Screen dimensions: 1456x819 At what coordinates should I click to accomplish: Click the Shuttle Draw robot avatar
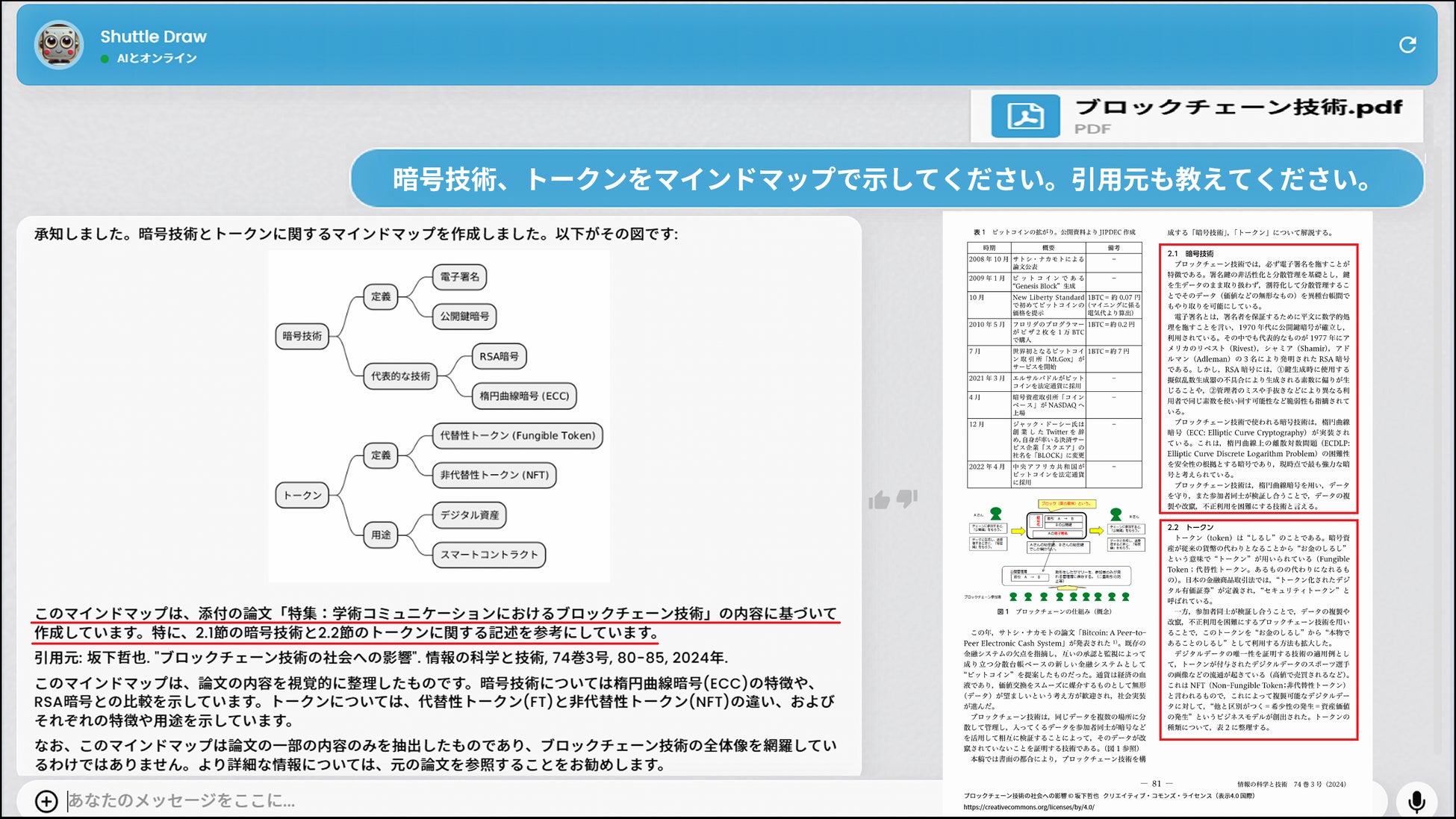pyautogui.click(x=59, y=45)
